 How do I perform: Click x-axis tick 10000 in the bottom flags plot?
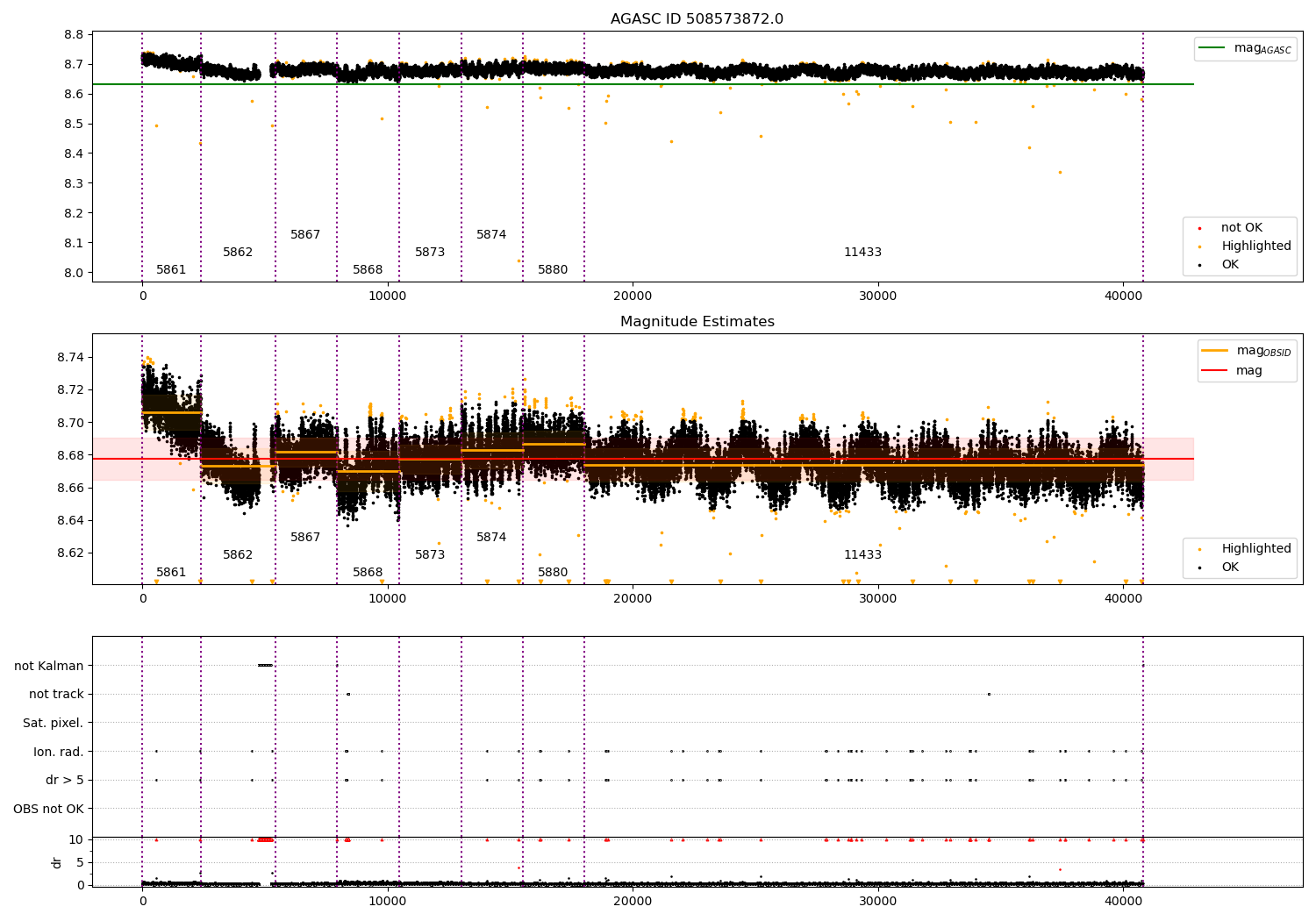[388, 902]
